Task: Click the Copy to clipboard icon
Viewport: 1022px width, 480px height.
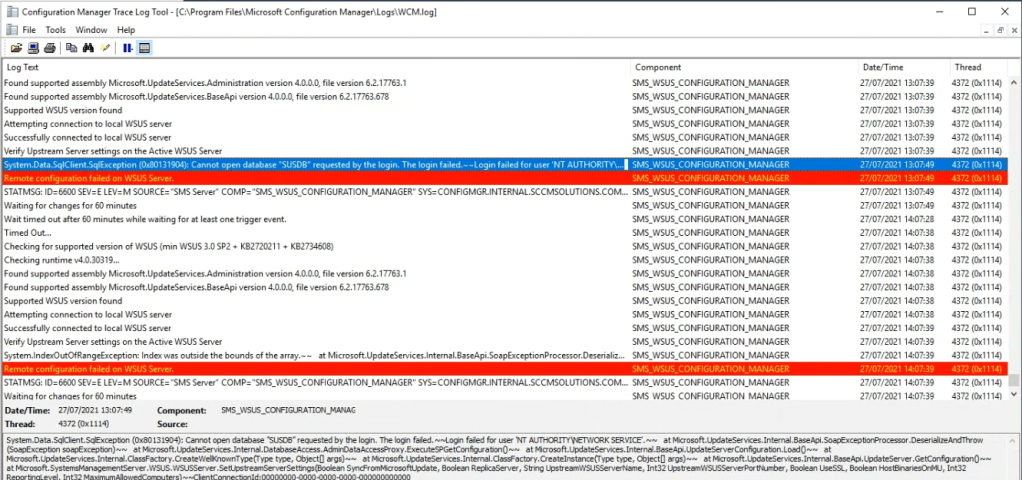Action: click(x=71, y=47)
